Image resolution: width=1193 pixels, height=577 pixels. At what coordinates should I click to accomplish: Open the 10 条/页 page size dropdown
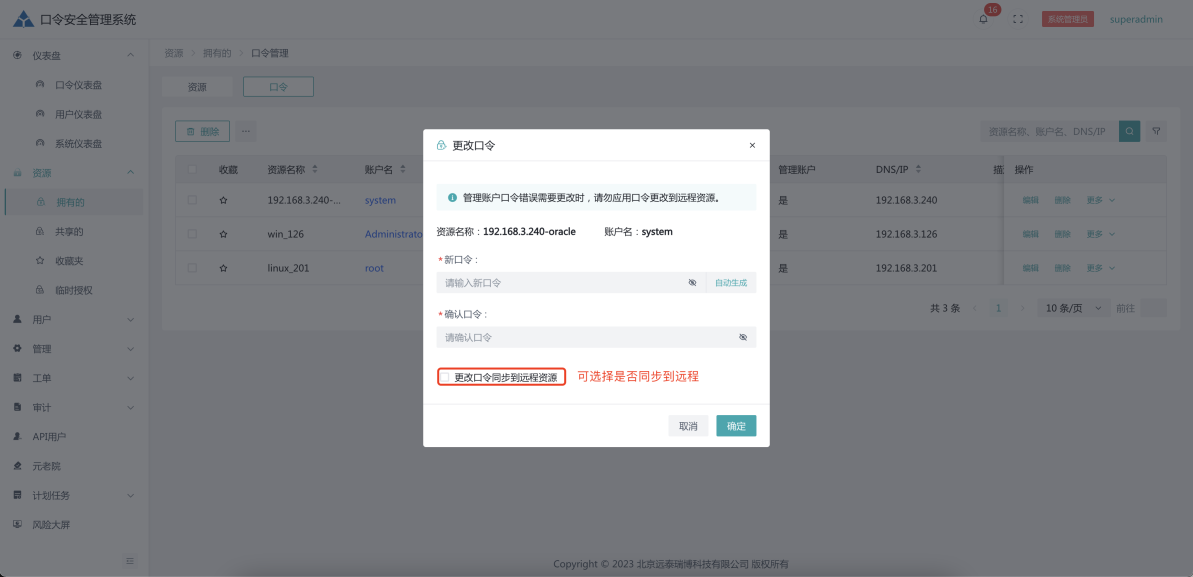pyautogui.click(x=1070, y=308)
